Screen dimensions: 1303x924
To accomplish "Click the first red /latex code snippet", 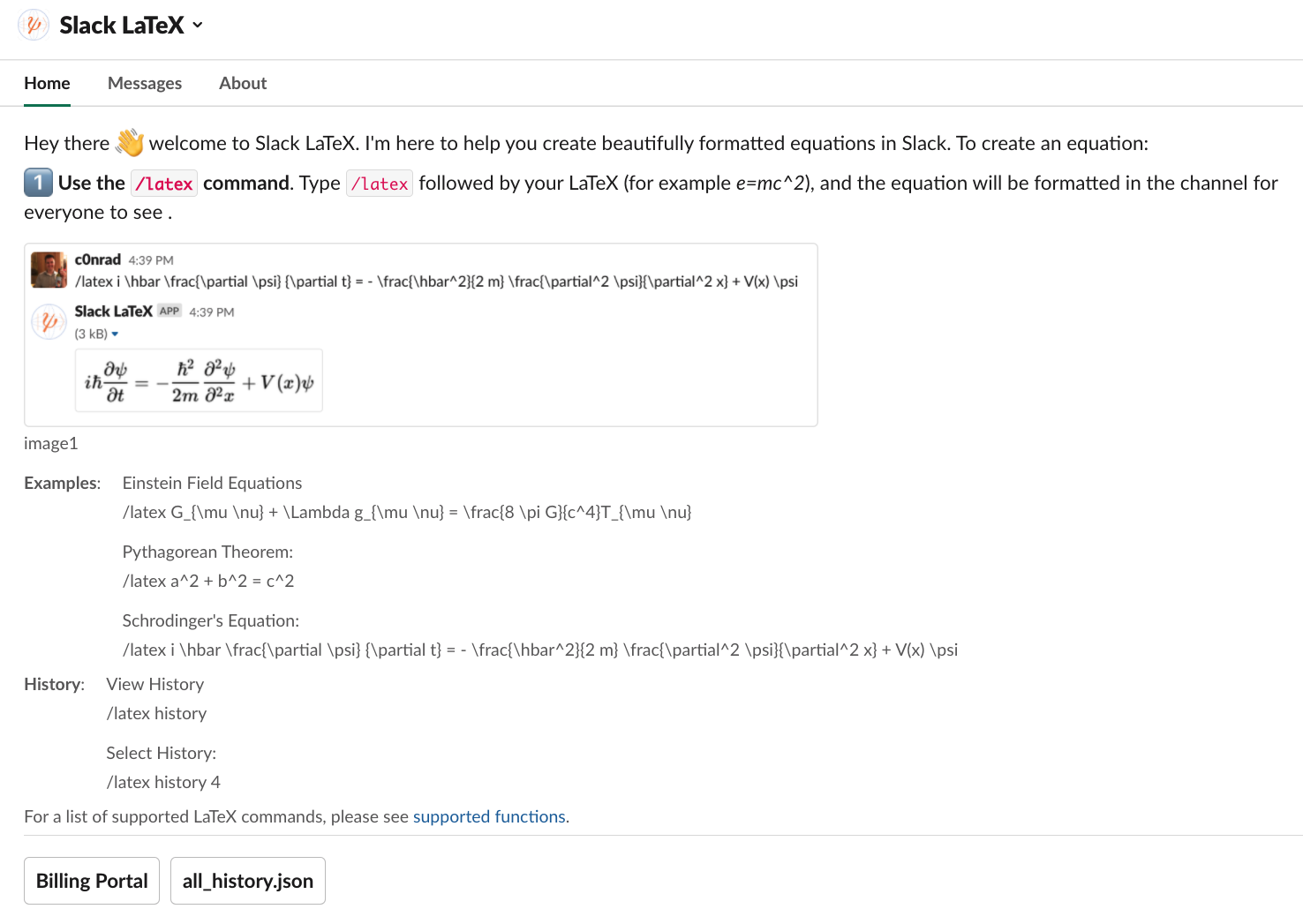I will (x=163, y=184).
